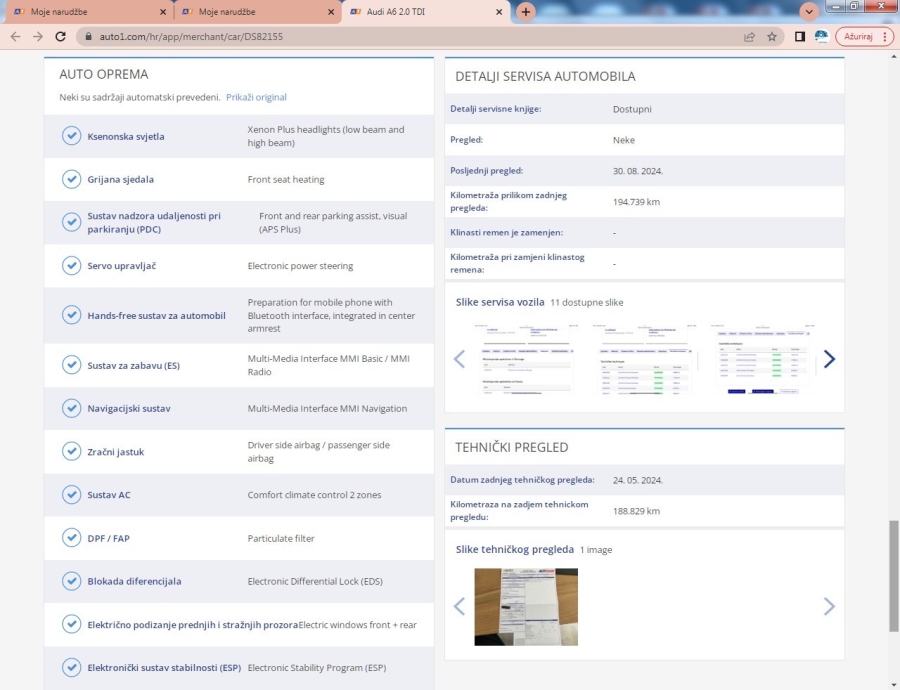Click the 'DETALJI SERVISA AUTOMOBILA' heading
This screenshot has width=900, height=690.
[x=545, y=76]
